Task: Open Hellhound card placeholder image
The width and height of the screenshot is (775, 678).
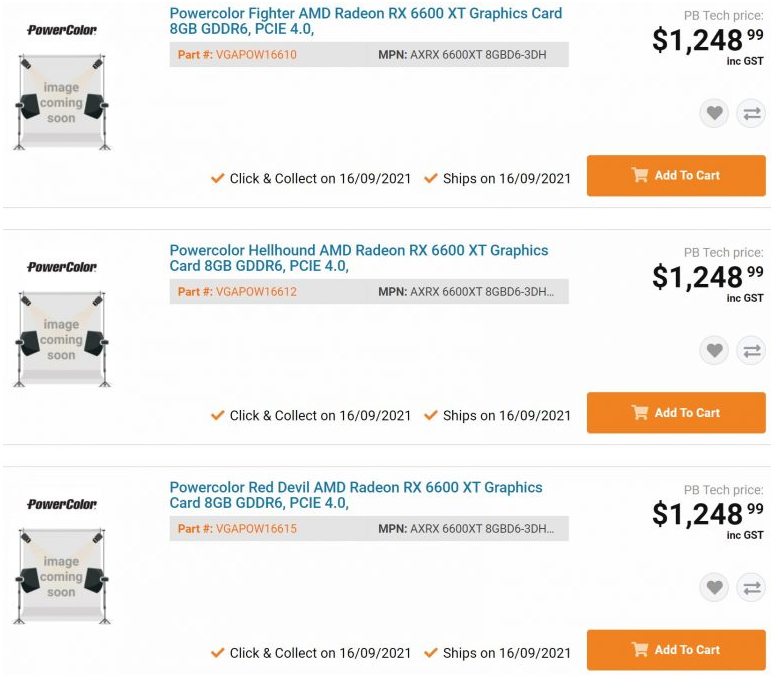Action: [x=61, y=340]
